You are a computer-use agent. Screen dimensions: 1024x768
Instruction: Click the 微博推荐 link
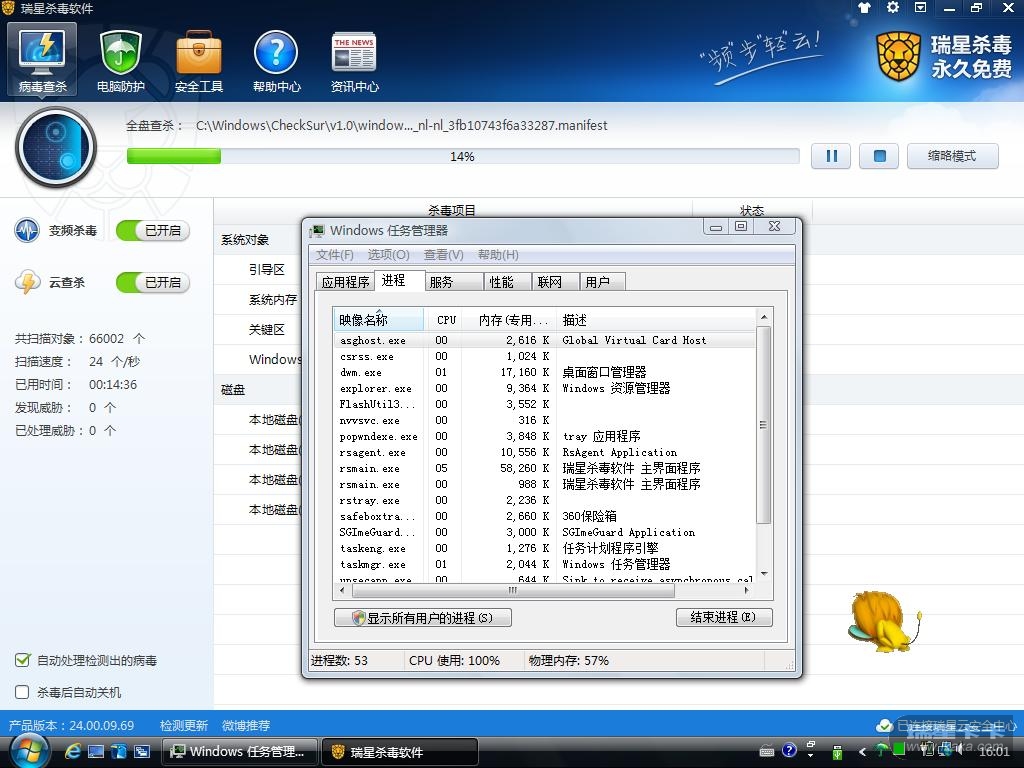click(x=246, y=726)
